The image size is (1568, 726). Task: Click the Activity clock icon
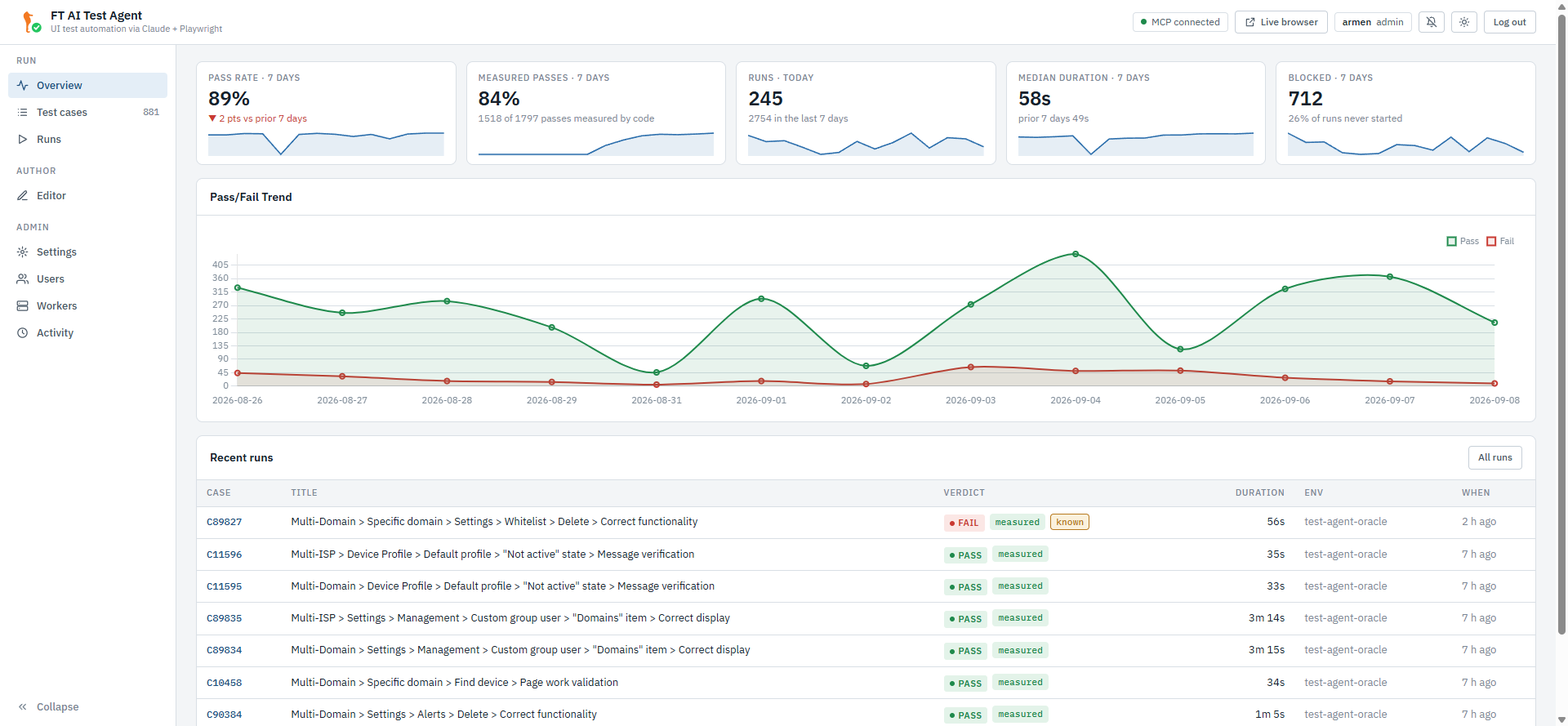tap(23, 333)
